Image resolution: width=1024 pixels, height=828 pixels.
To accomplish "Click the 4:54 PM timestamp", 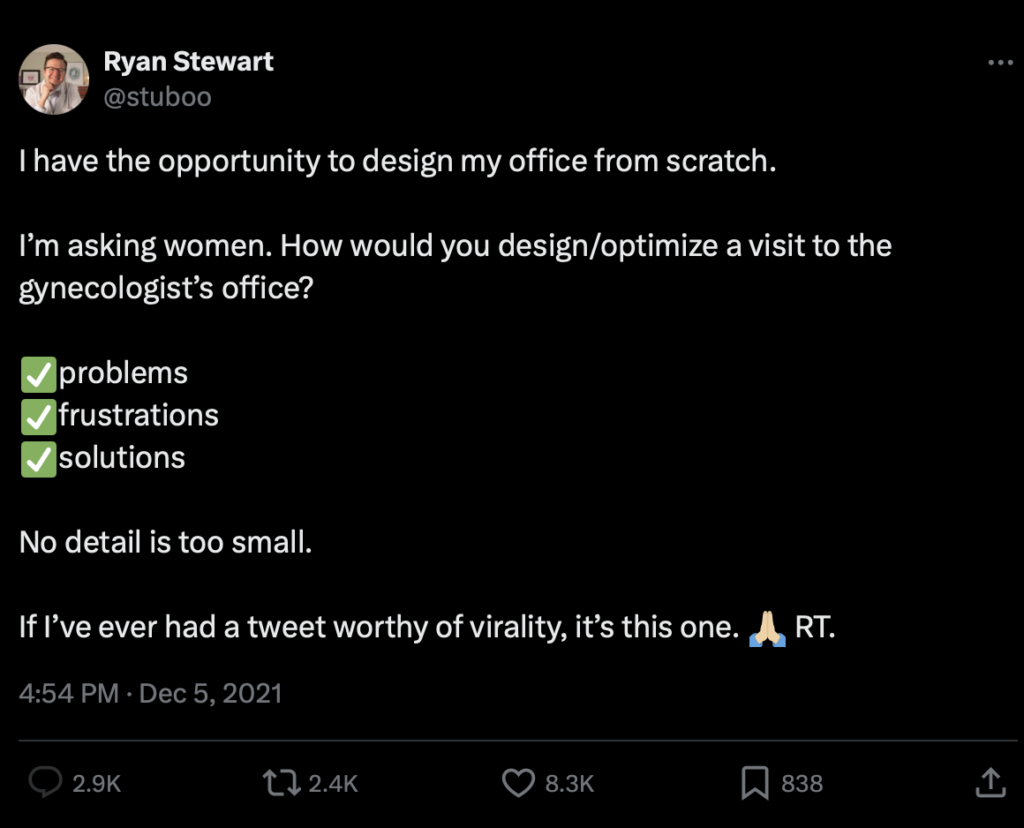I will (x=68, y=693).
